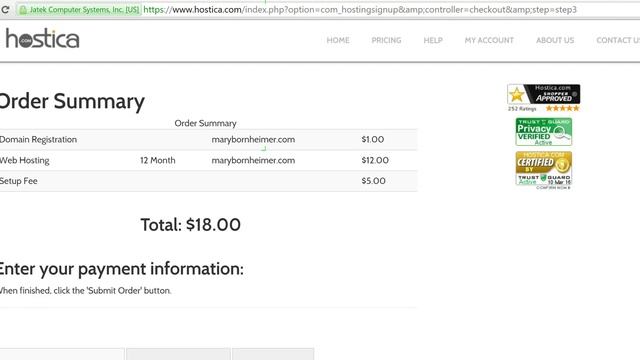Click marybornheimer.com in the Domain Registration row
The width and height of the screenshot is (640, 360).
point(253,140)
